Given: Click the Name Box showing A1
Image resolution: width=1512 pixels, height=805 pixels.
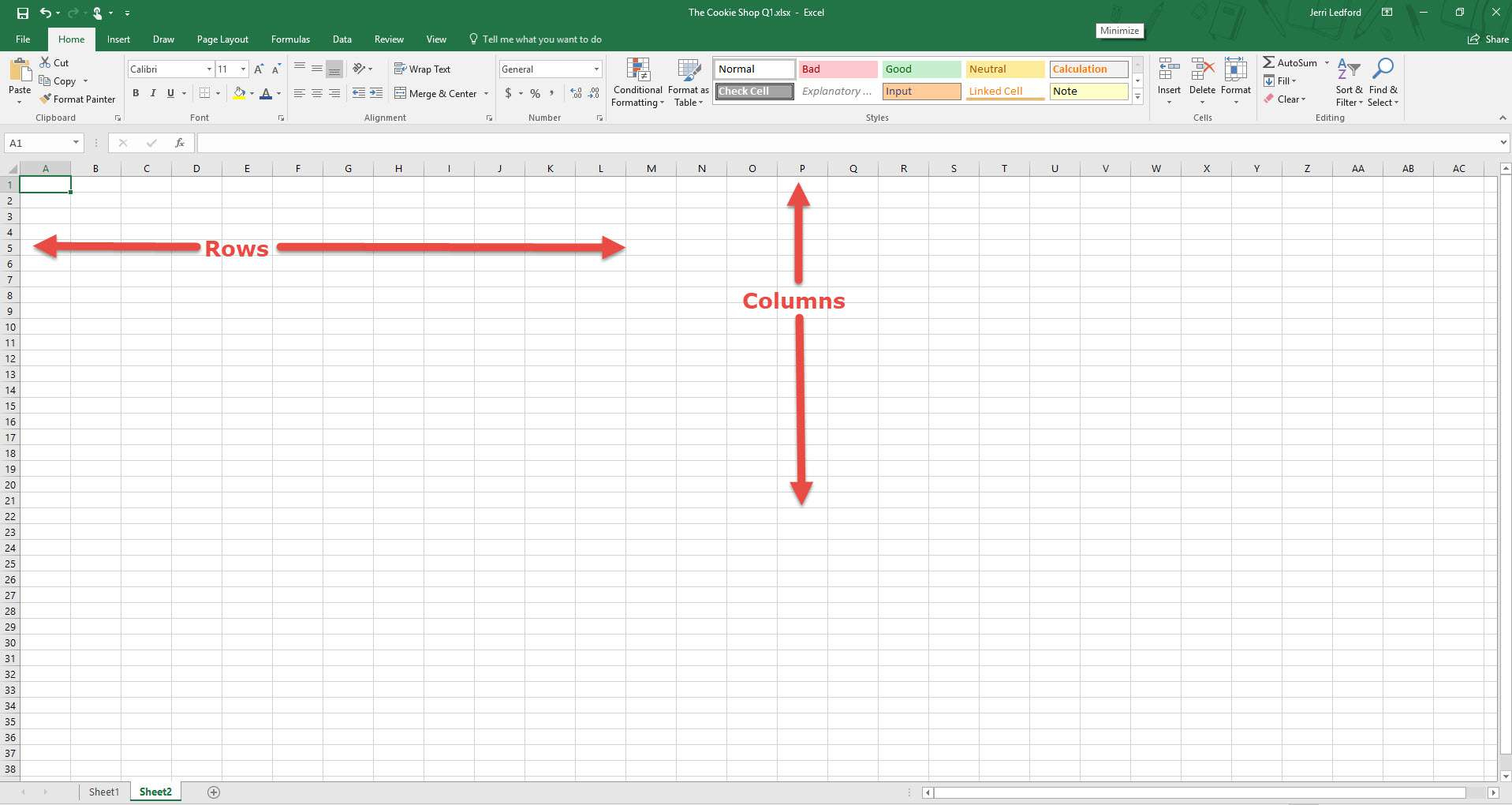Looking at the screenshot, I should click(39, 143).
